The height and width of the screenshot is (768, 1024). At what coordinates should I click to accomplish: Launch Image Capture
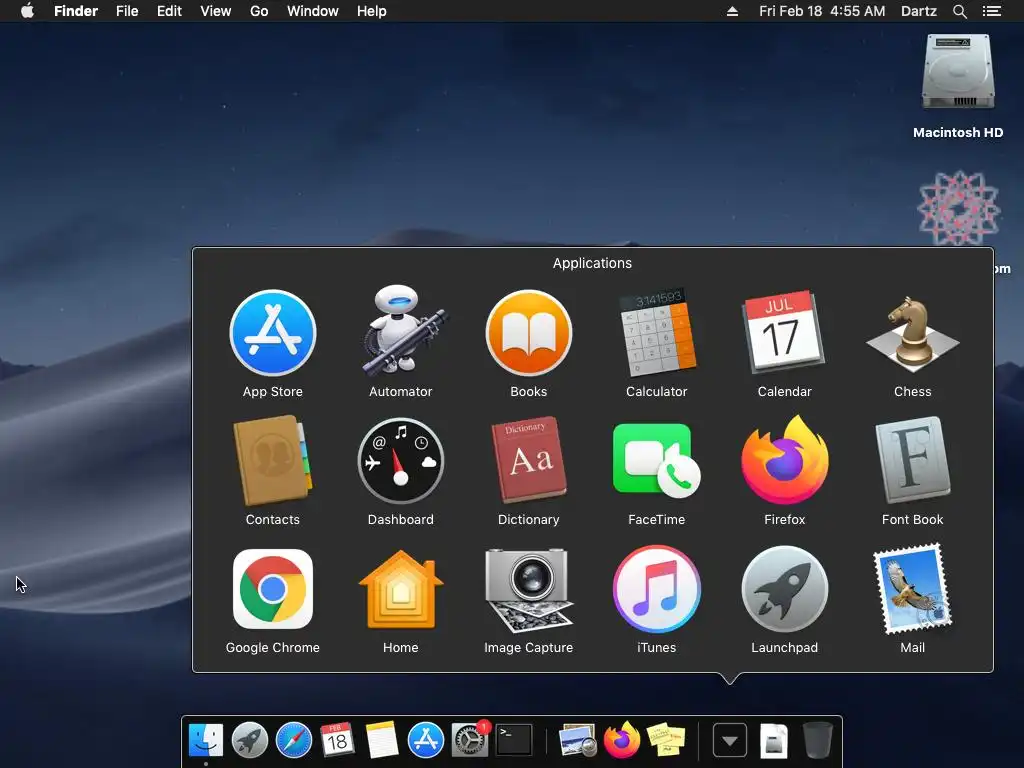pyautogui.click(x=528, y=590)
